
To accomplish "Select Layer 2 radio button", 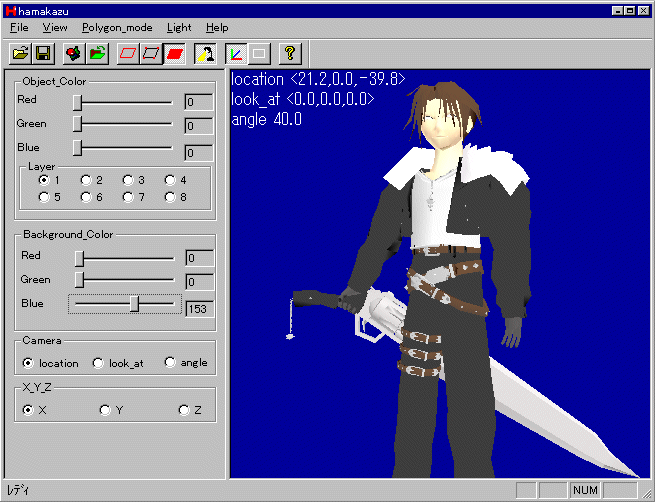I will 86,180.
